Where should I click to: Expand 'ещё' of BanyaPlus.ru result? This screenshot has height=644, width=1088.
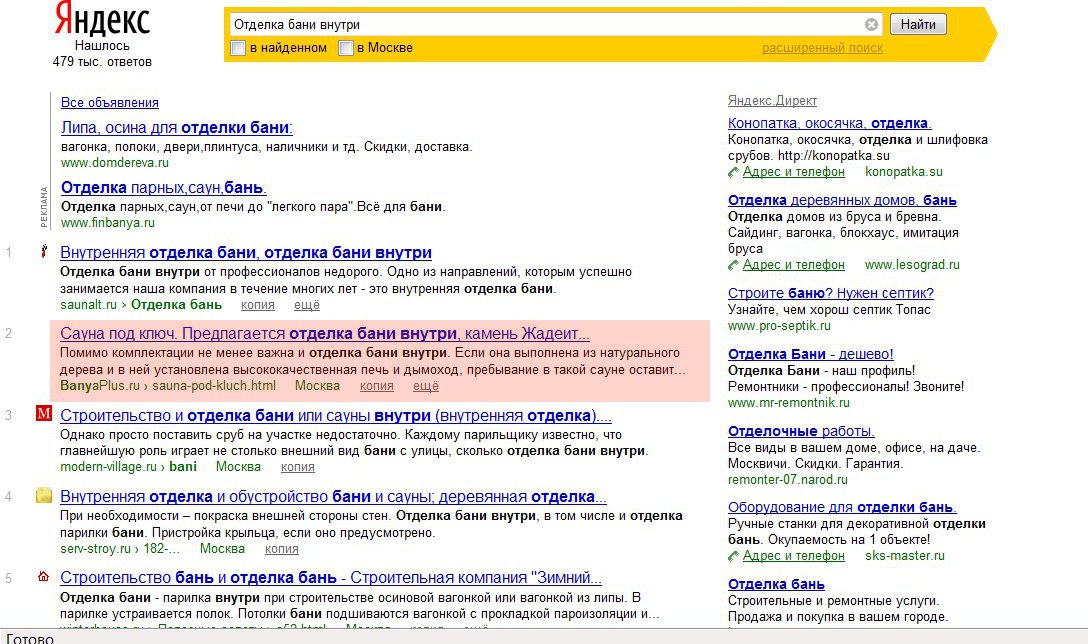point(426,386)
